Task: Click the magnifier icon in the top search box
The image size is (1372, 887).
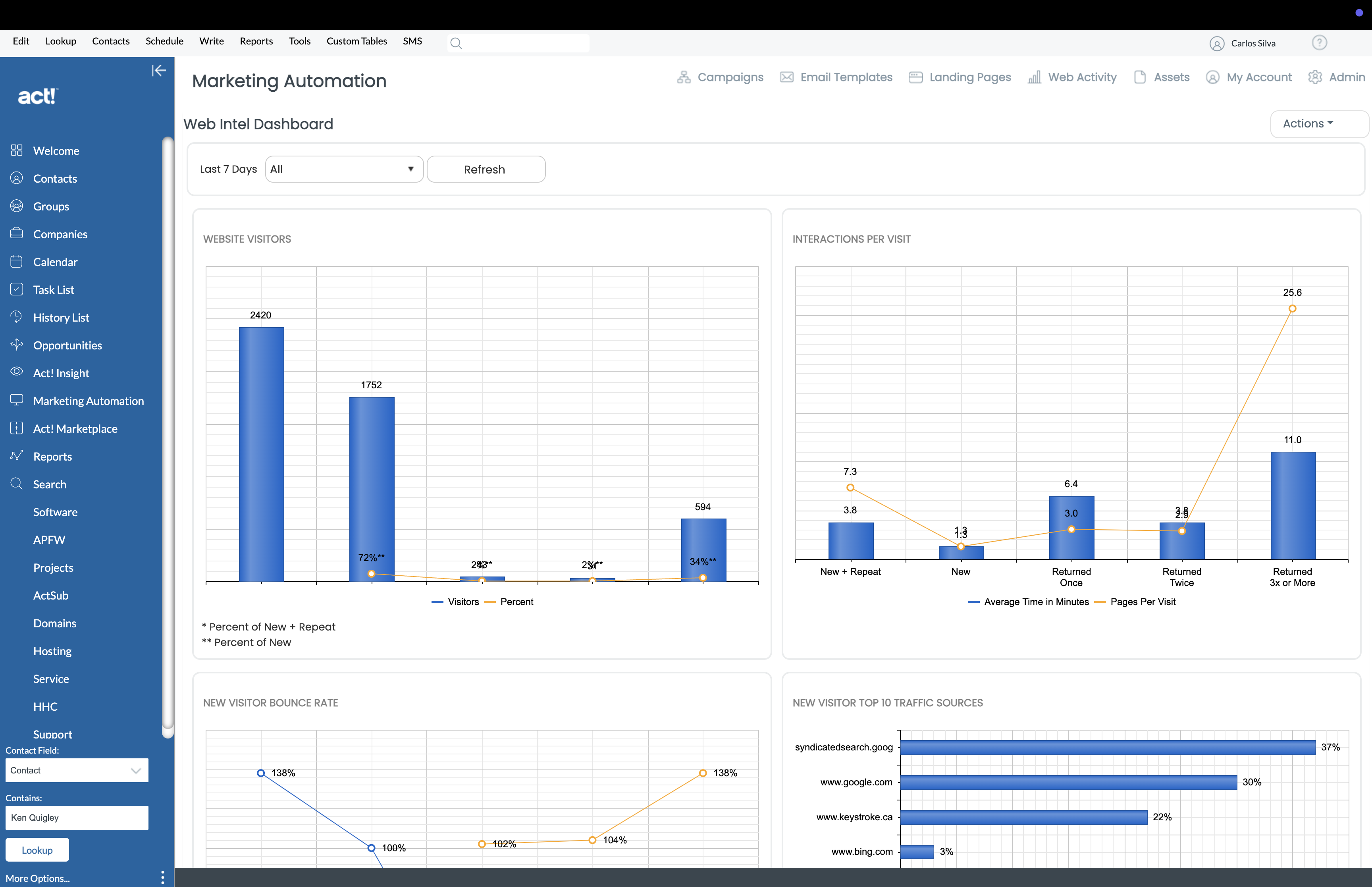Action: (x=456, y=43)
